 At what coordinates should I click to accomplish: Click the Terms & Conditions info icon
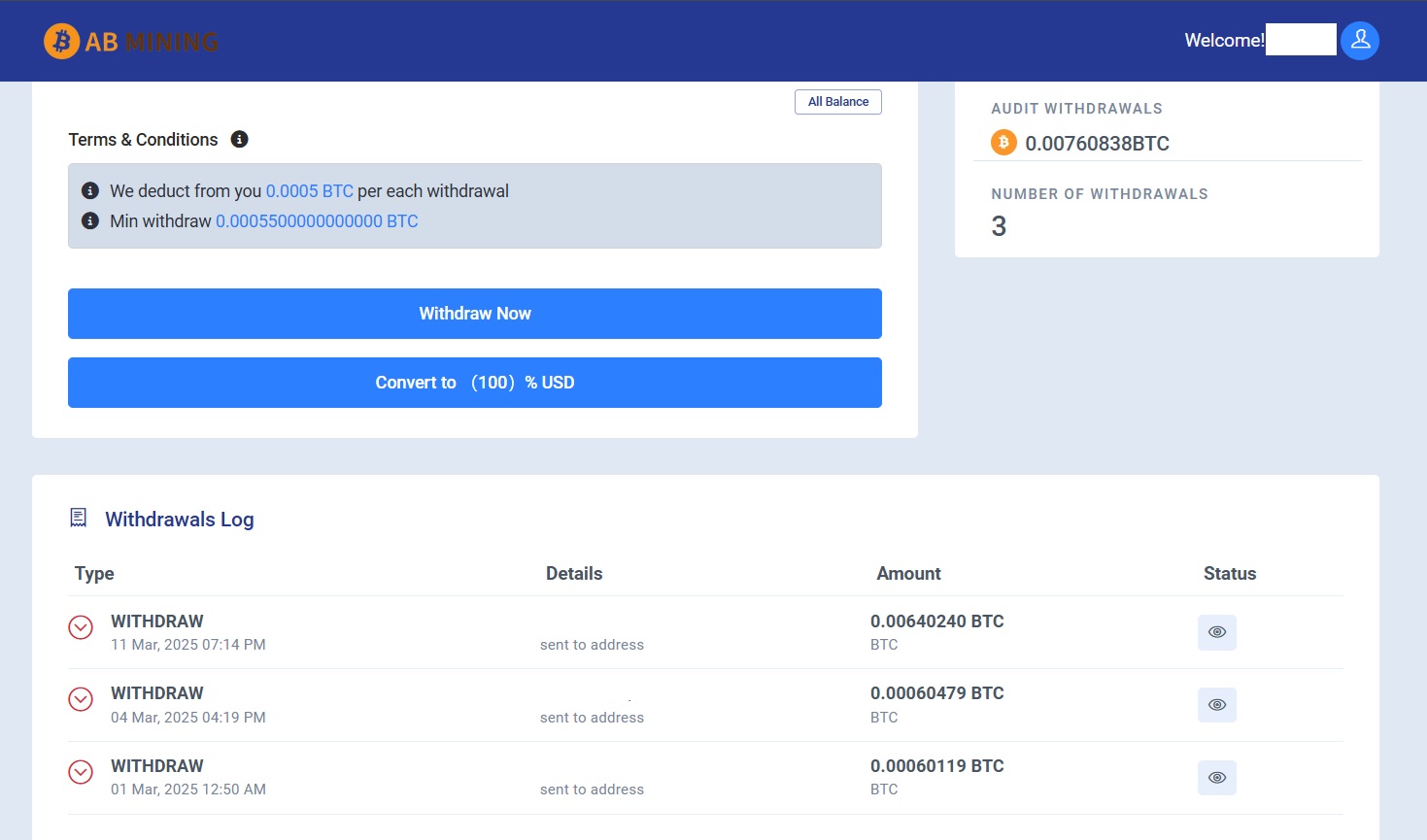click(x=239, y=140)
